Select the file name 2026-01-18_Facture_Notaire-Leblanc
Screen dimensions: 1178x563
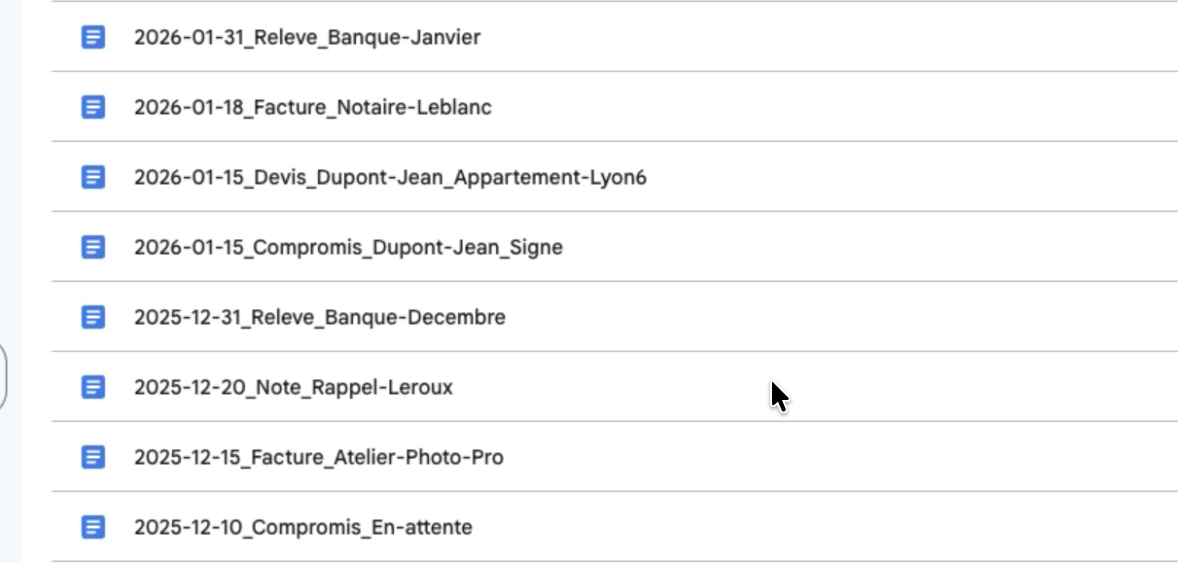tap(313, 107)
